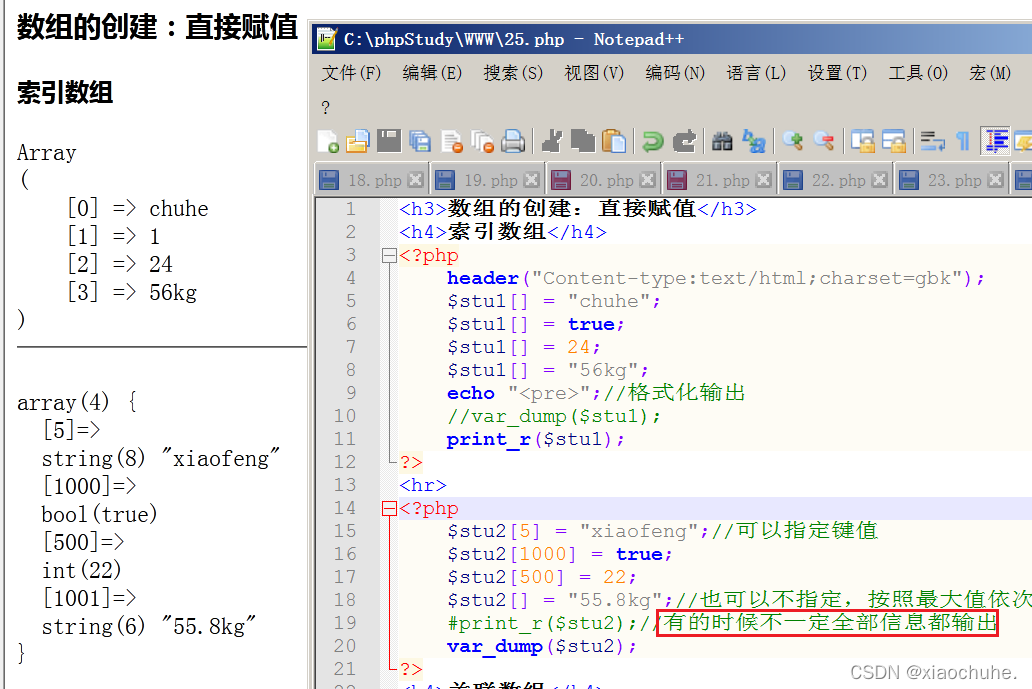Open the 视图(V) menu

pyautogui.click(x=594, y=72)
